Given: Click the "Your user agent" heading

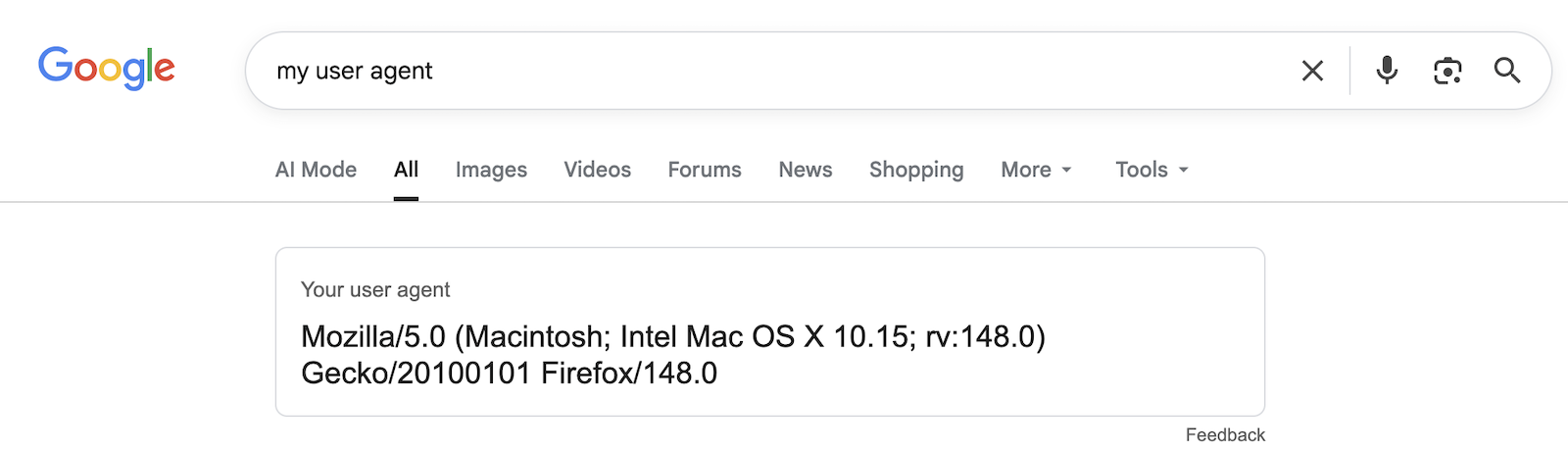Looking at the screenshot, I should pos(375,289).
